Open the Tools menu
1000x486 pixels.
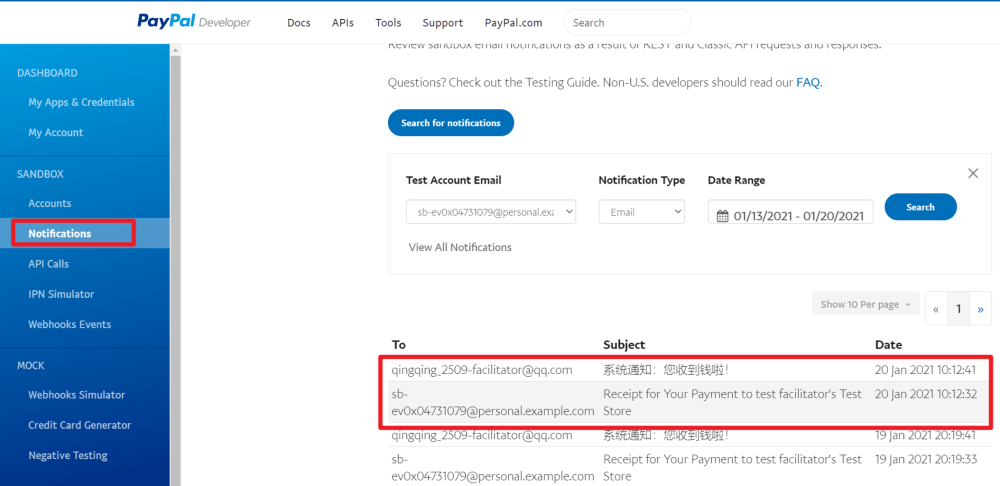click(388, 22)
